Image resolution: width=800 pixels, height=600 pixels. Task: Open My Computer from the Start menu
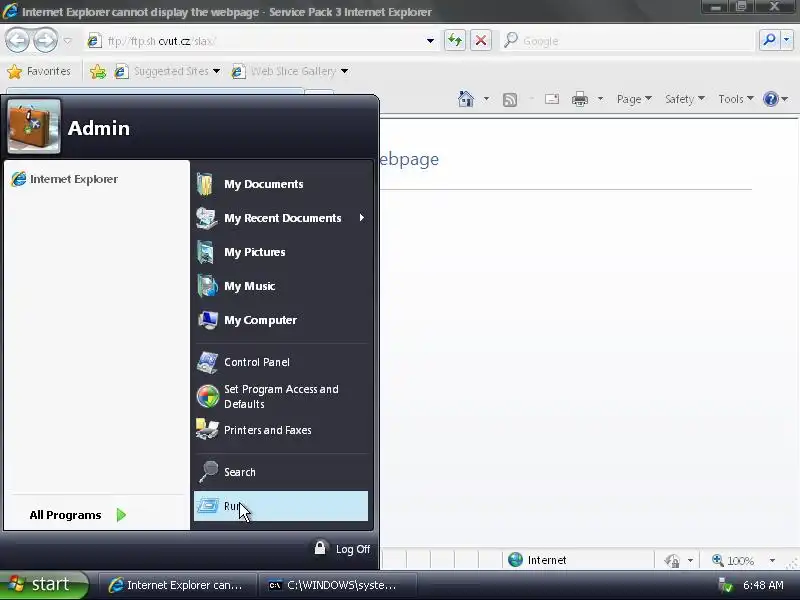pos(281,320)
